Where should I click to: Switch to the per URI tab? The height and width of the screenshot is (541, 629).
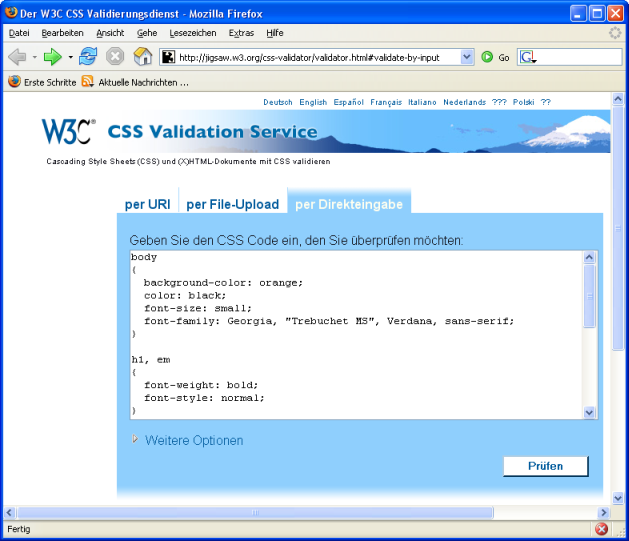pyautogui.click(x=148, y=204)
